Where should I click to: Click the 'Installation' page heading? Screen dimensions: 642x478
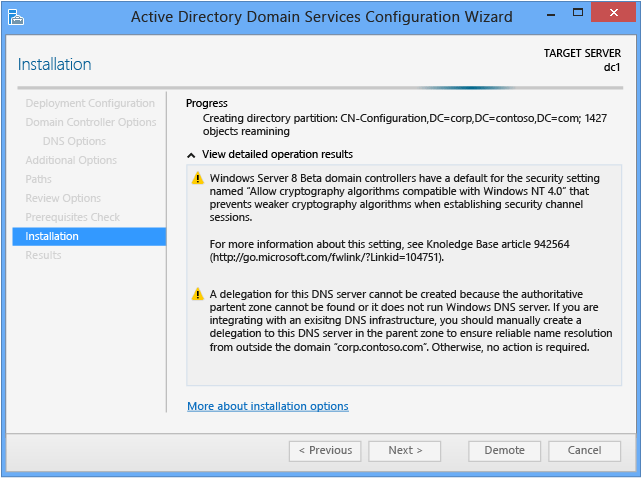(54, 64)
